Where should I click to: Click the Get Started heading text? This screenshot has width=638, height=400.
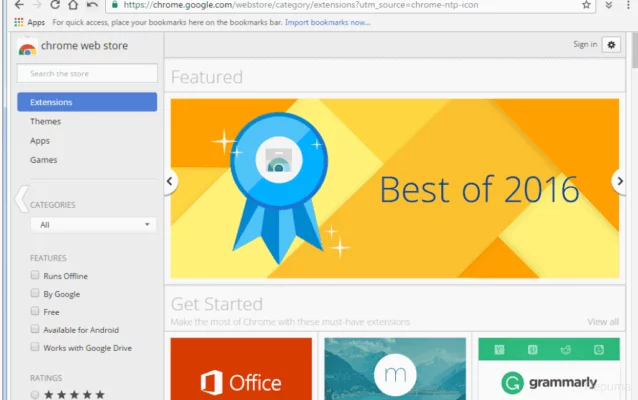(217, 304)
